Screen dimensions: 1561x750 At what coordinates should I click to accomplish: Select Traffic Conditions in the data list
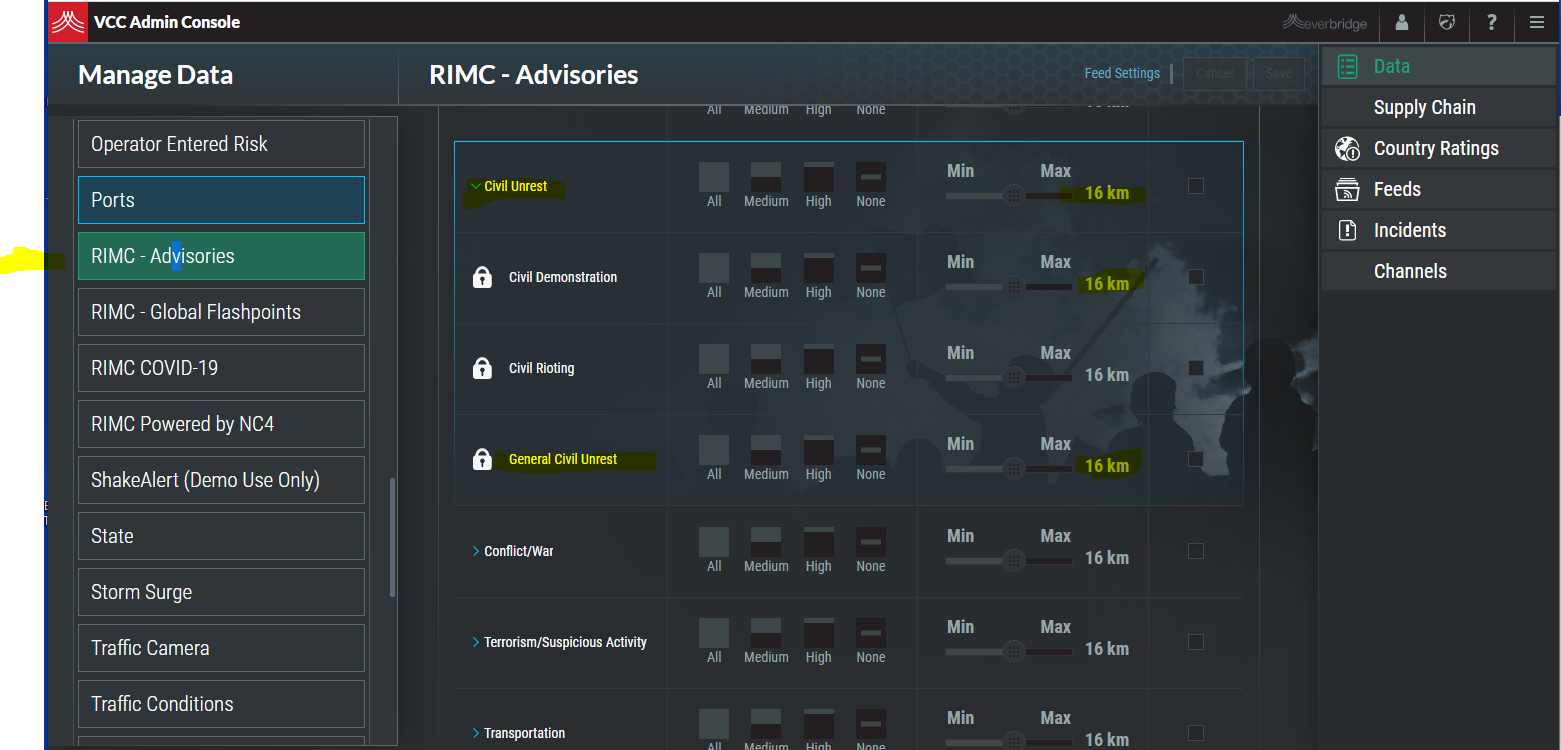click(x=221, y=704)
